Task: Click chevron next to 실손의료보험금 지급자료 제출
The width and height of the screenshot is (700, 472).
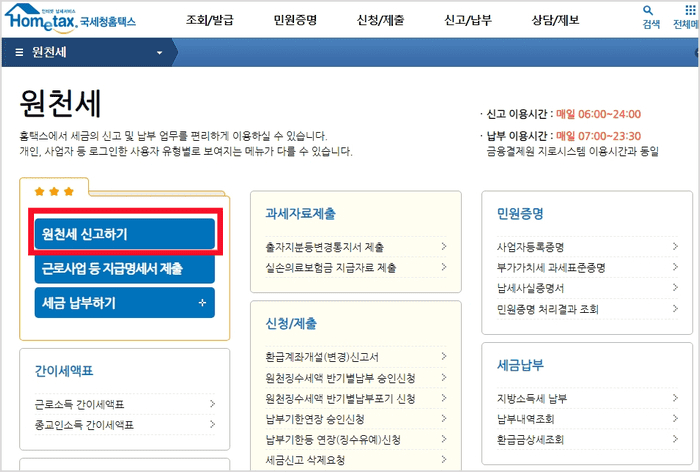Action: coord(444,267)
